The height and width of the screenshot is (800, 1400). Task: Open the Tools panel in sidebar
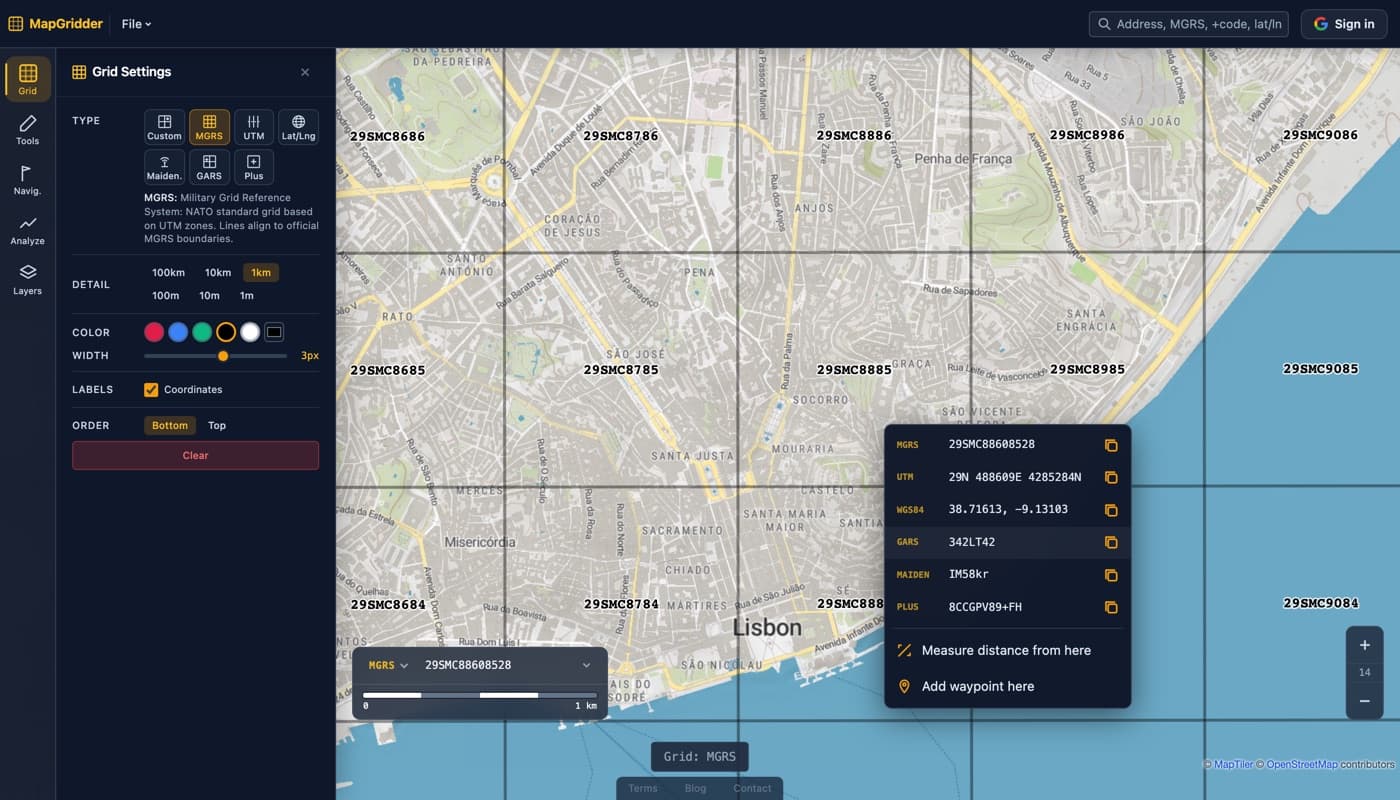[x=27, y=130]
